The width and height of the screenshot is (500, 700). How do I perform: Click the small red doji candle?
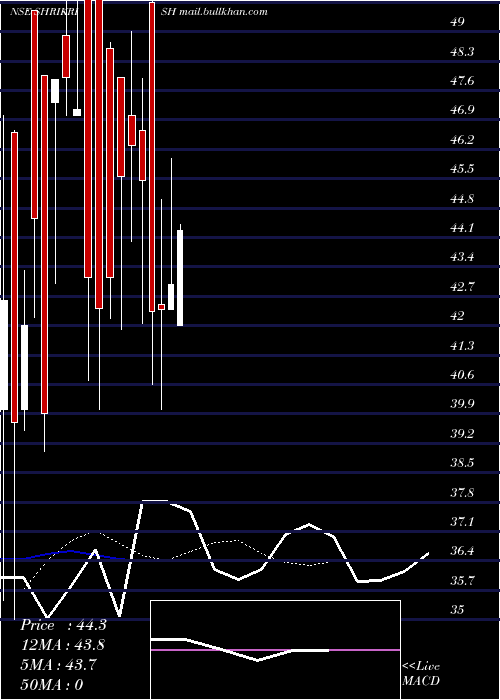tap(161, 307)
